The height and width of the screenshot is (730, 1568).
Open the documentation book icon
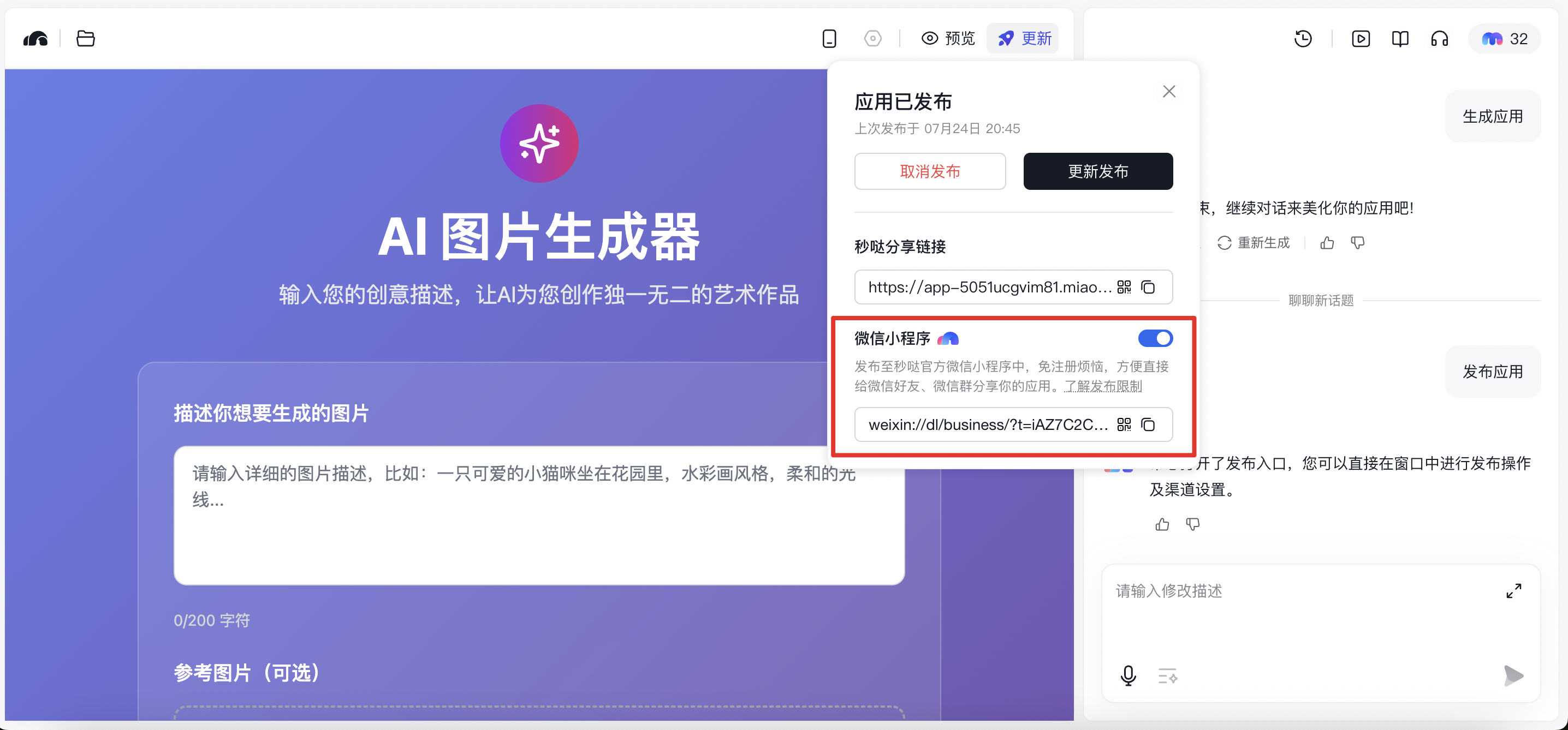1400,39
